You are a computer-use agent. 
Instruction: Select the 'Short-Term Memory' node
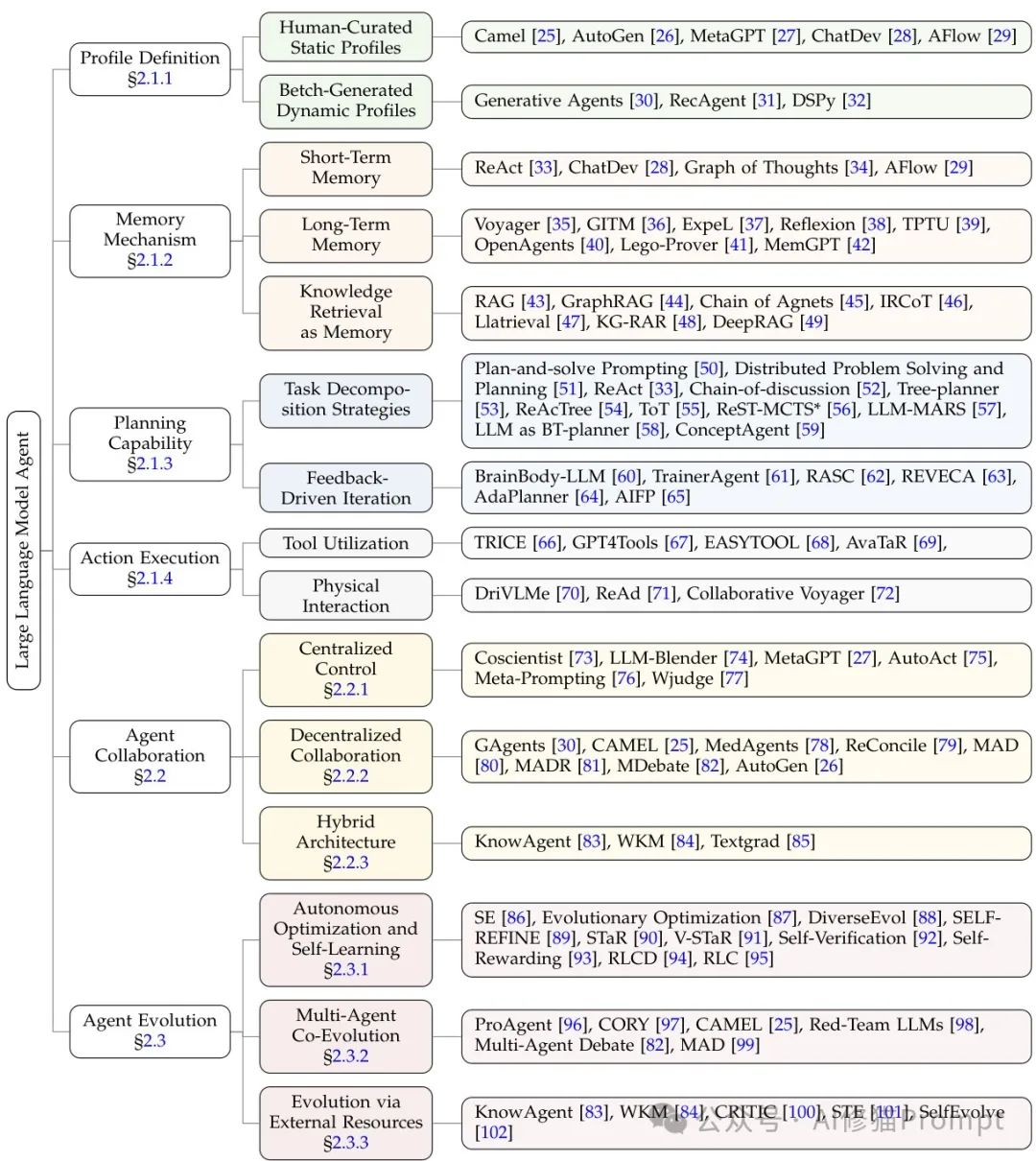(x=345, y=168)
